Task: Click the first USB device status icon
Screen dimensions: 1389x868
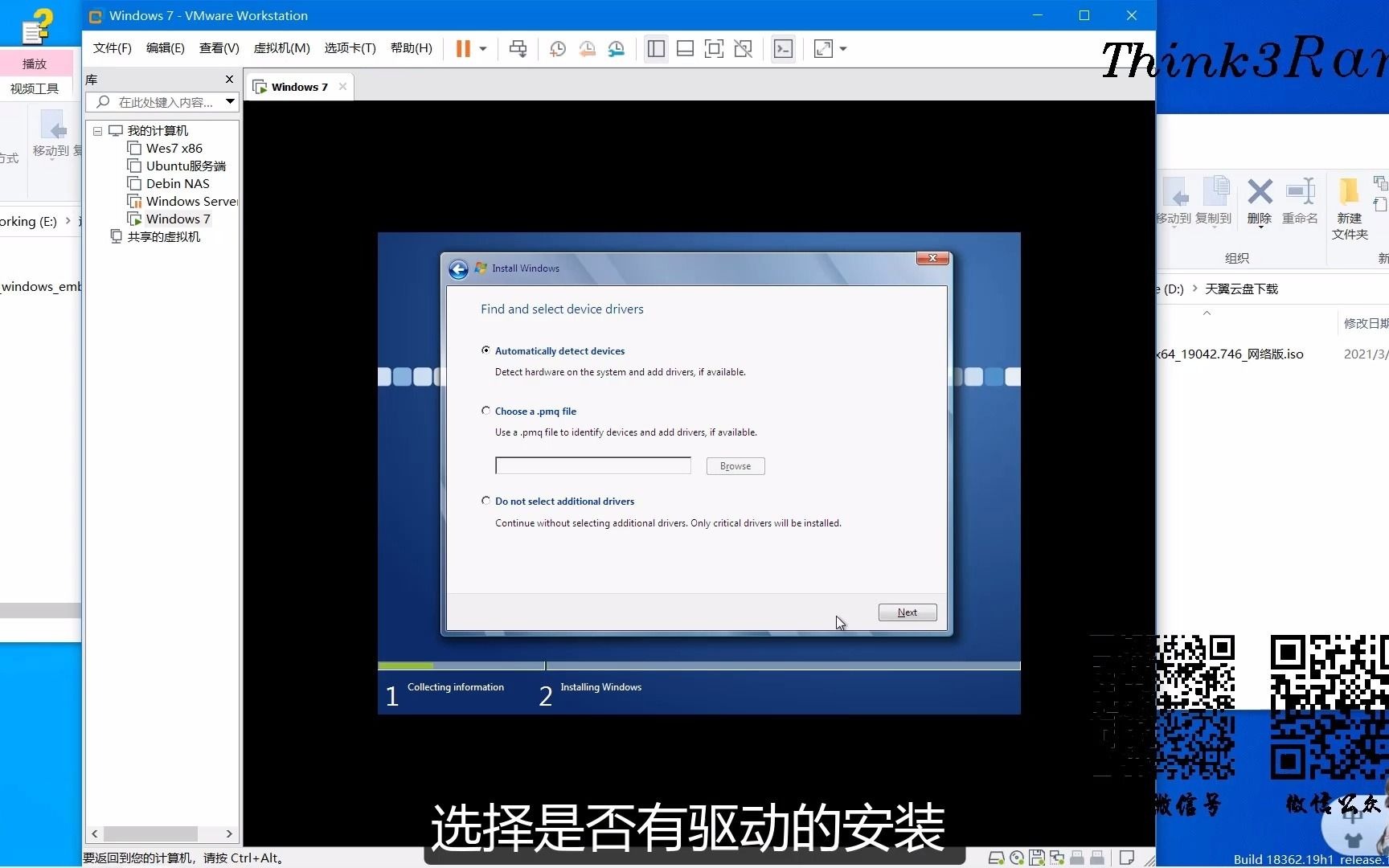Action: click(x=1077, y=858)
